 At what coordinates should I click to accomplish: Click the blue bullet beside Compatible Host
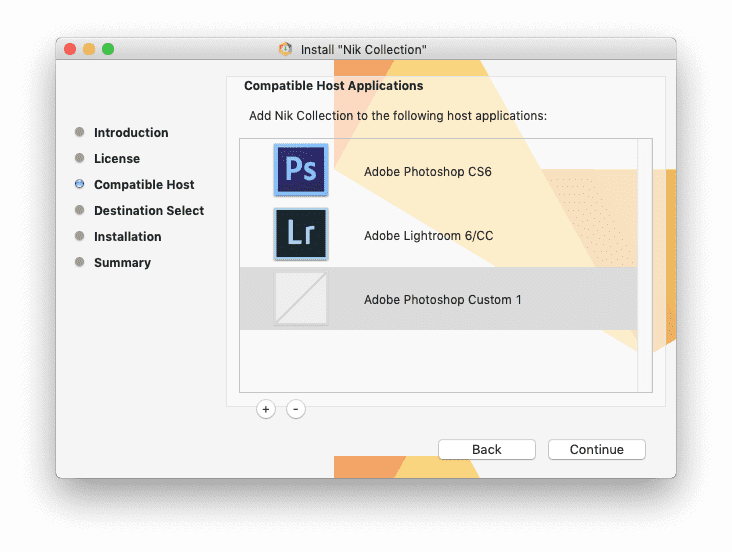click(x=79, y=184)
